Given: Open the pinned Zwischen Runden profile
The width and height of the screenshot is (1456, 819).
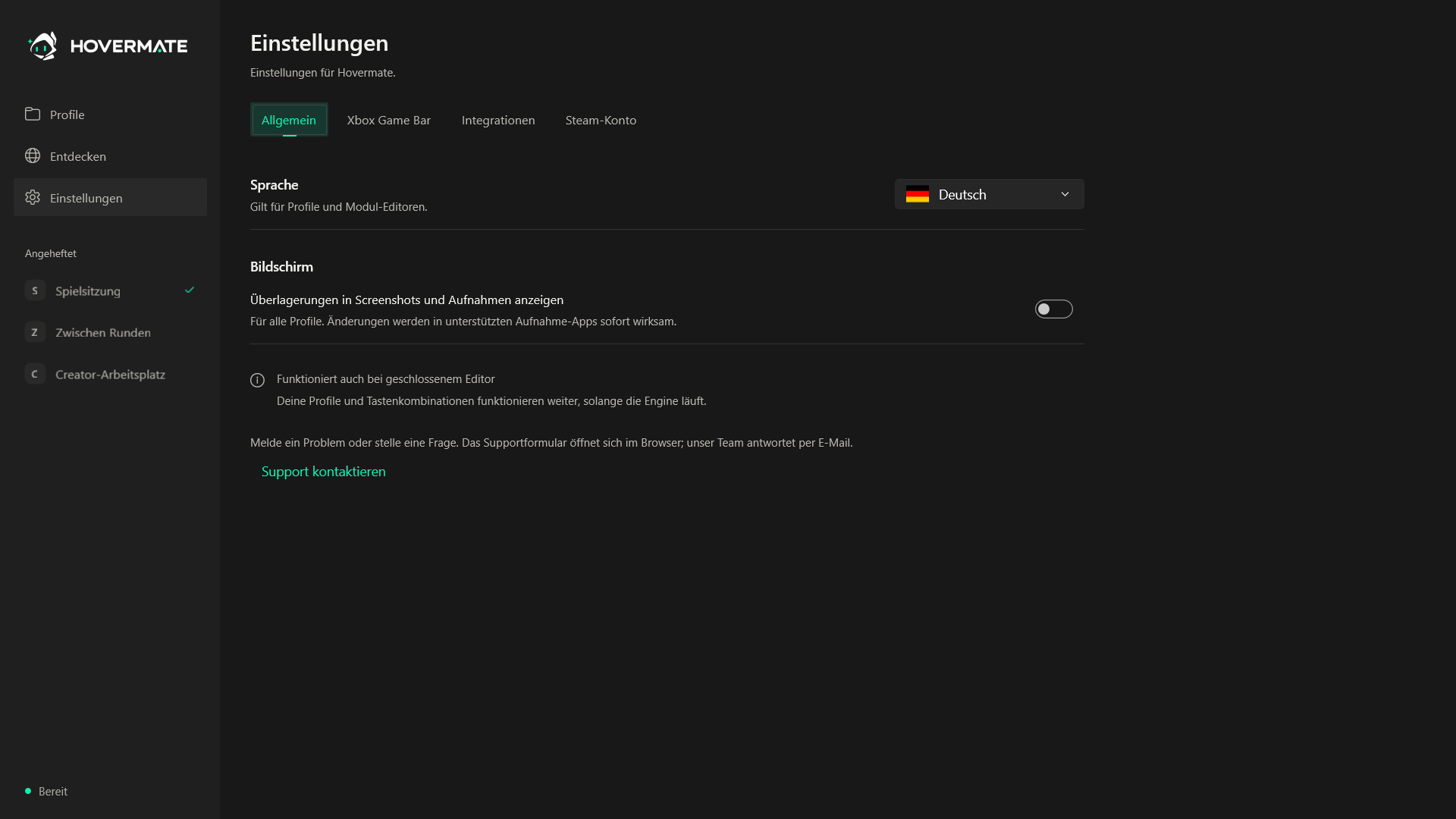Looking at the screenshot, I should pyautogui.click(x=110, y=332).
